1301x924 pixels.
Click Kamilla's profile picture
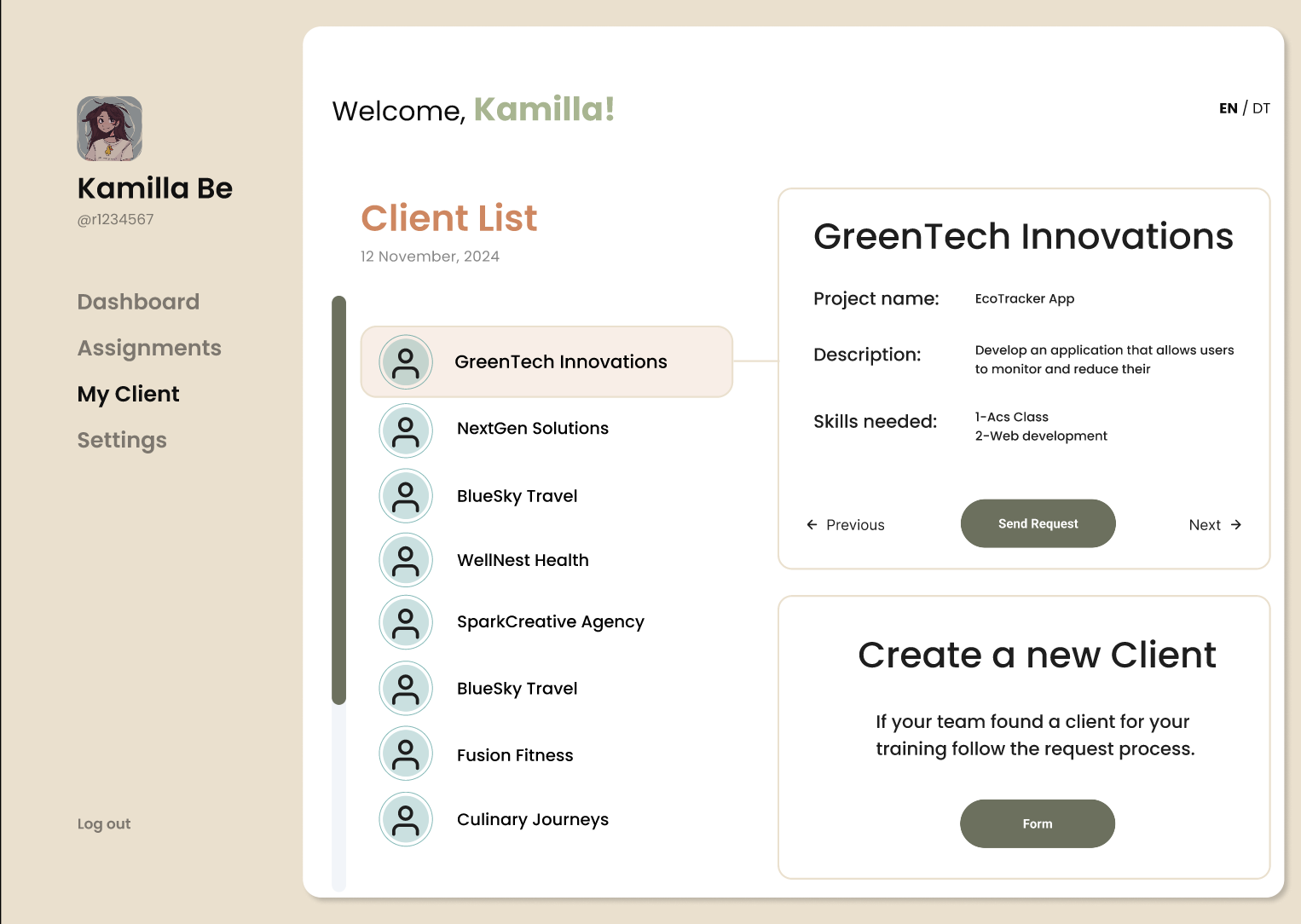[x=109, y=129]
